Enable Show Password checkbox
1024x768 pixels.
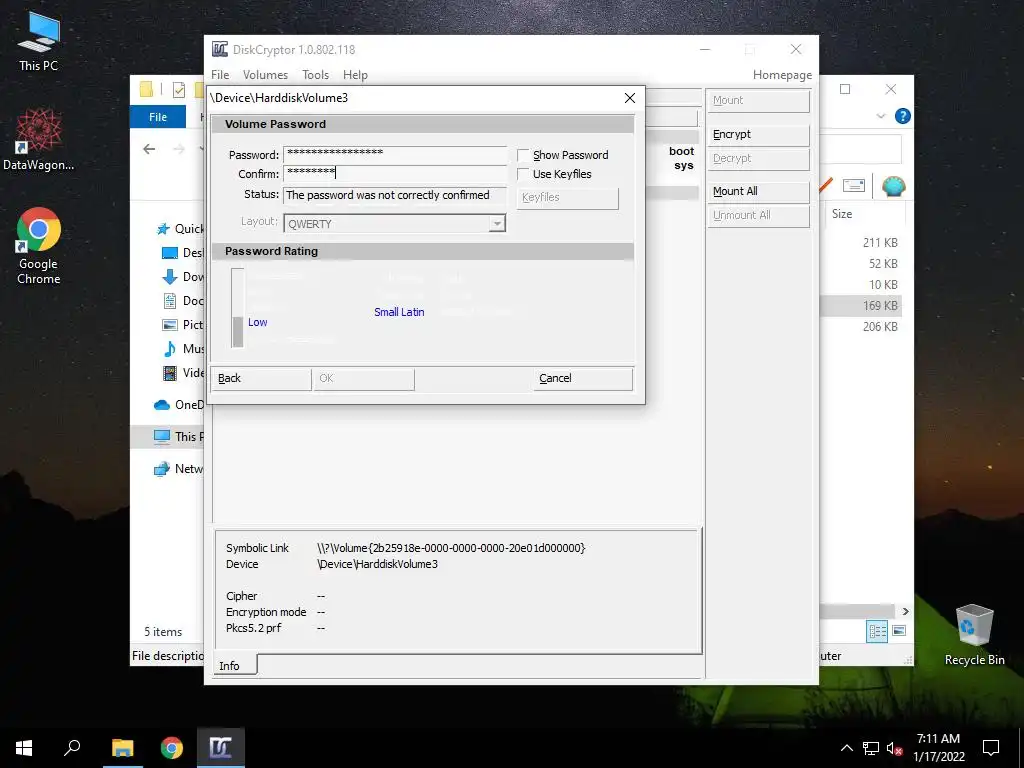pyautogui.click(x=523, y=155)
